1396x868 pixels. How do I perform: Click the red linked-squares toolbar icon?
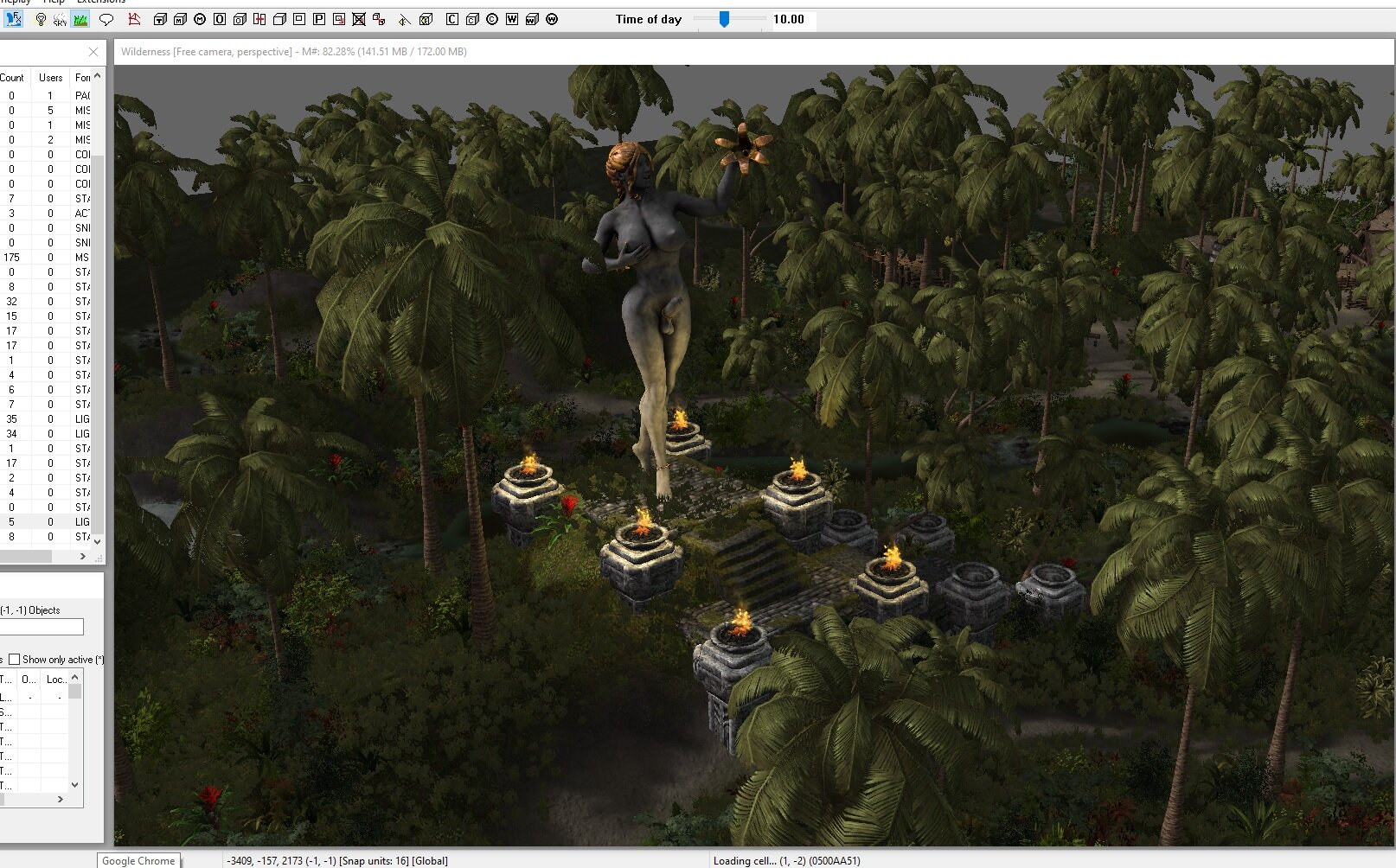click(x=379, y=19)
